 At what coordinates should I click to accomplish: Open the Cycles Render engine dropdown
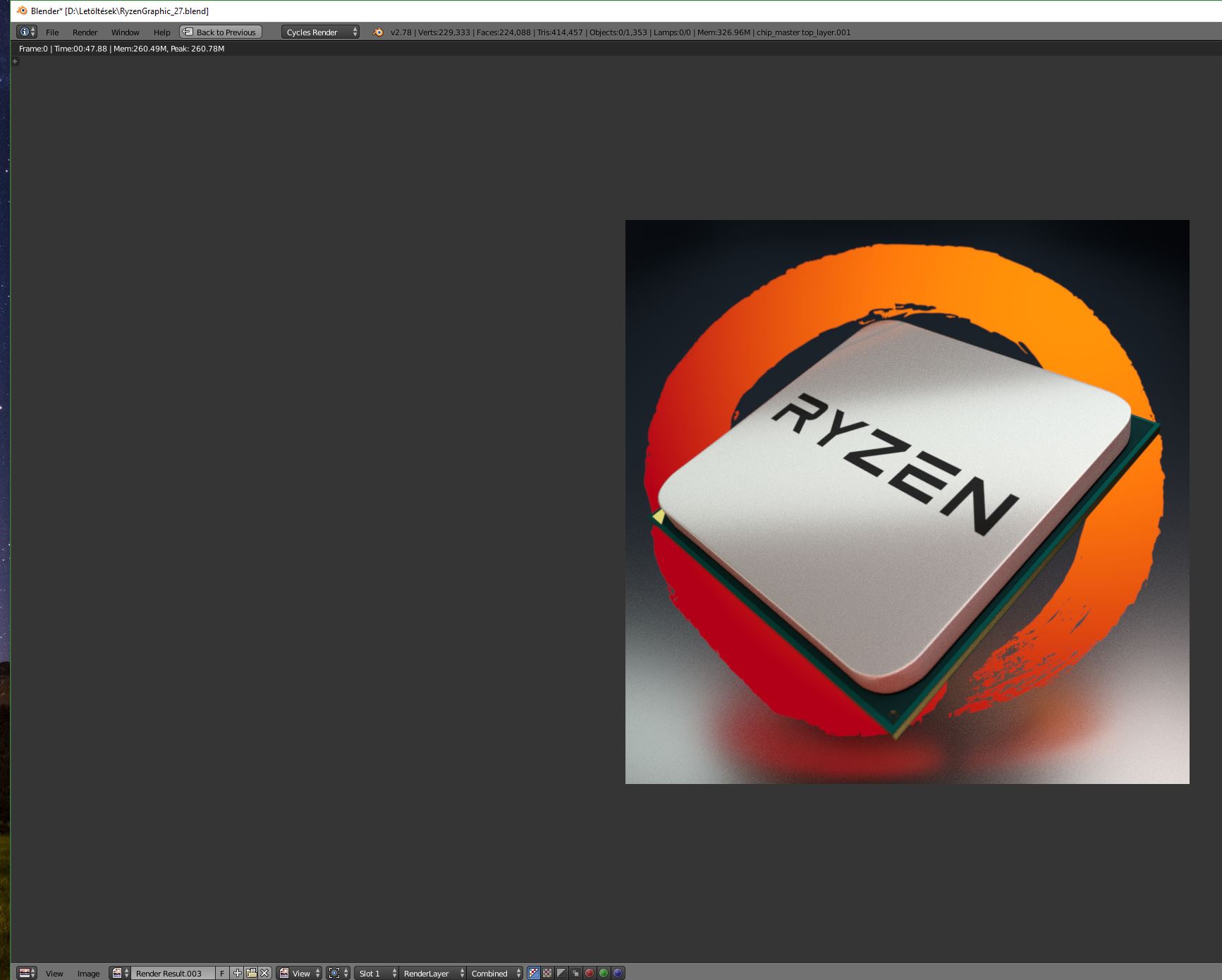click(320, 32)
